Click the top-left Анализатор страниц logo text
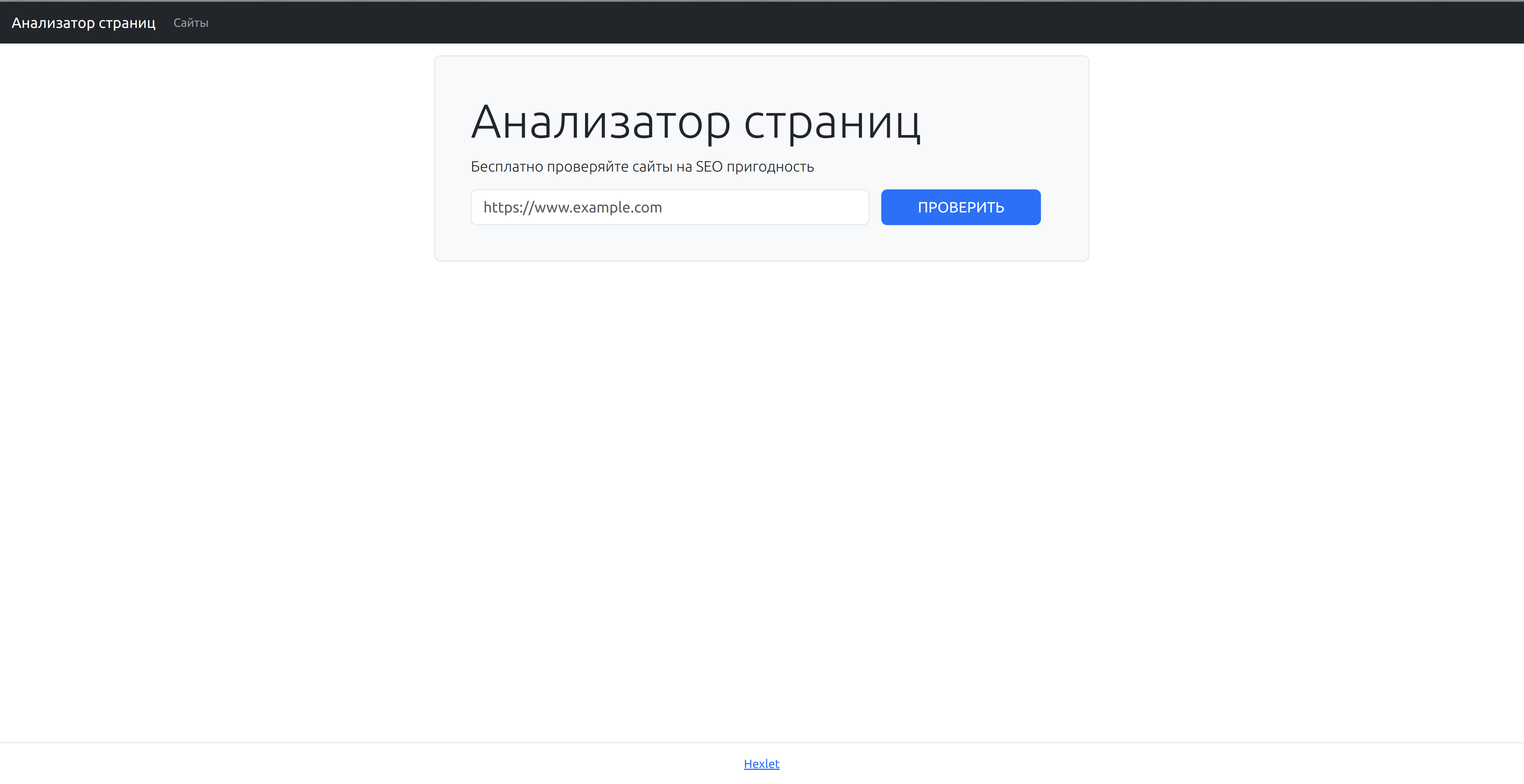 click(83, 23)
